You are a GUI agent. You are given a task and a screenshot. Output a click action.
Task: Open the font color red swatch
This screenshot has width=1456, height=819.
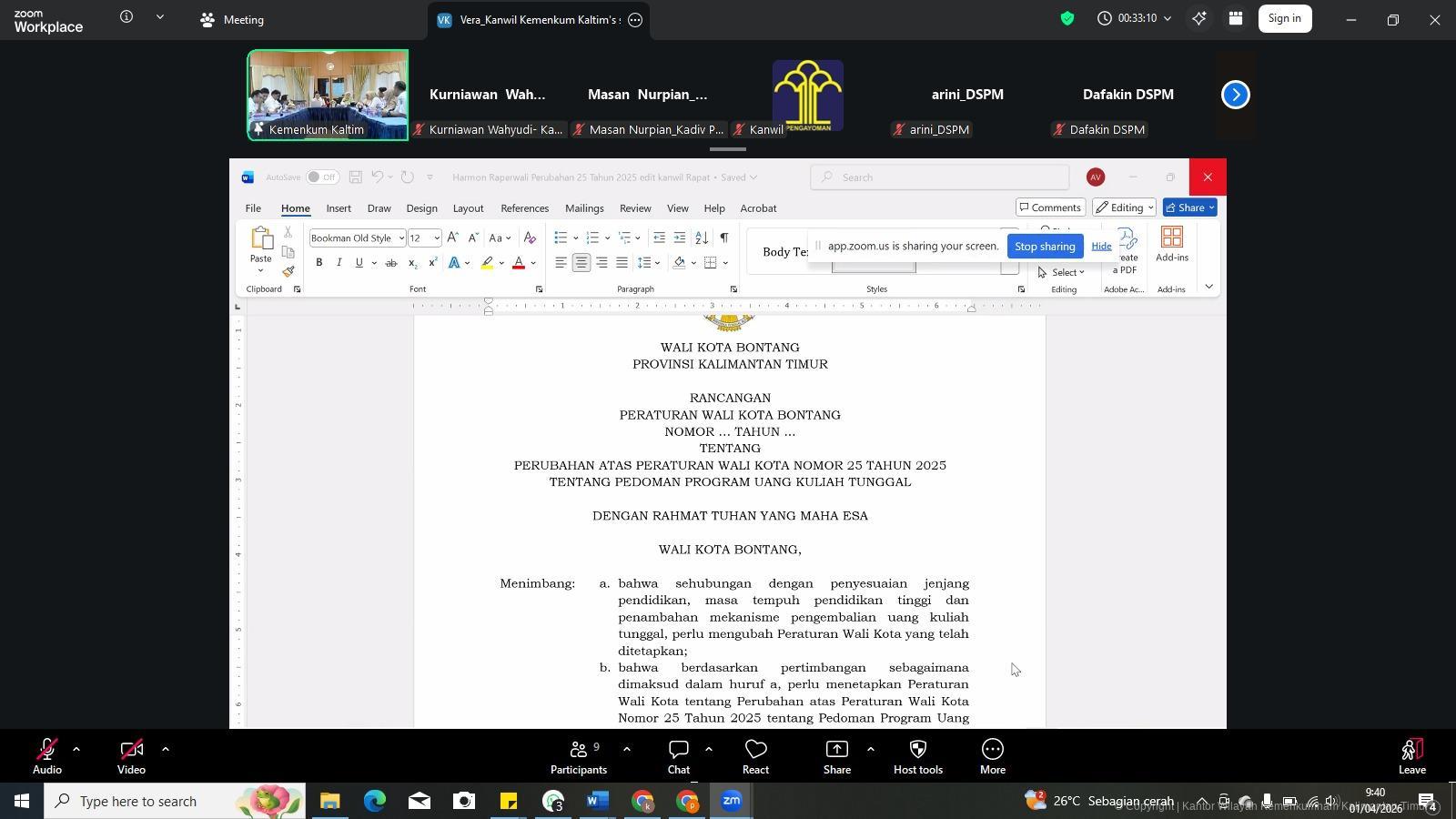[519, 263]
